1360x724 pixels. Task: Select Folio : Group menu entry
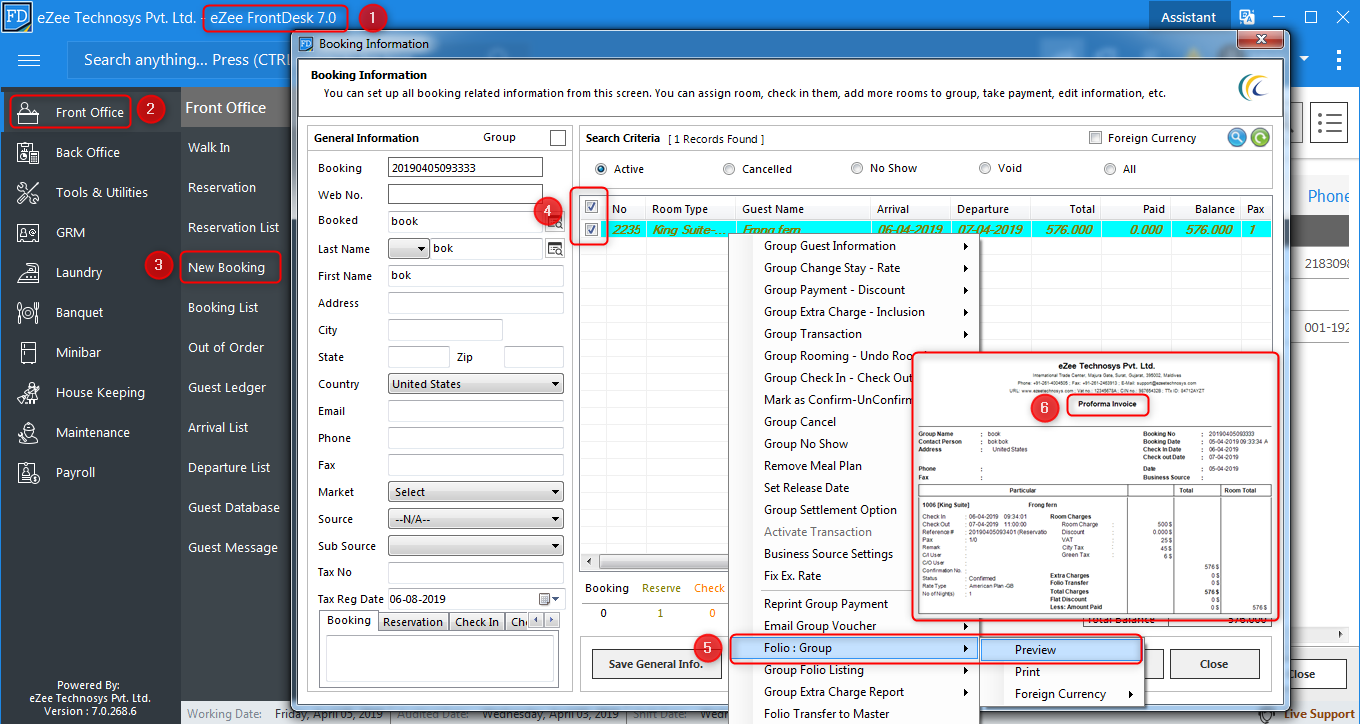[x=853, y=648]
